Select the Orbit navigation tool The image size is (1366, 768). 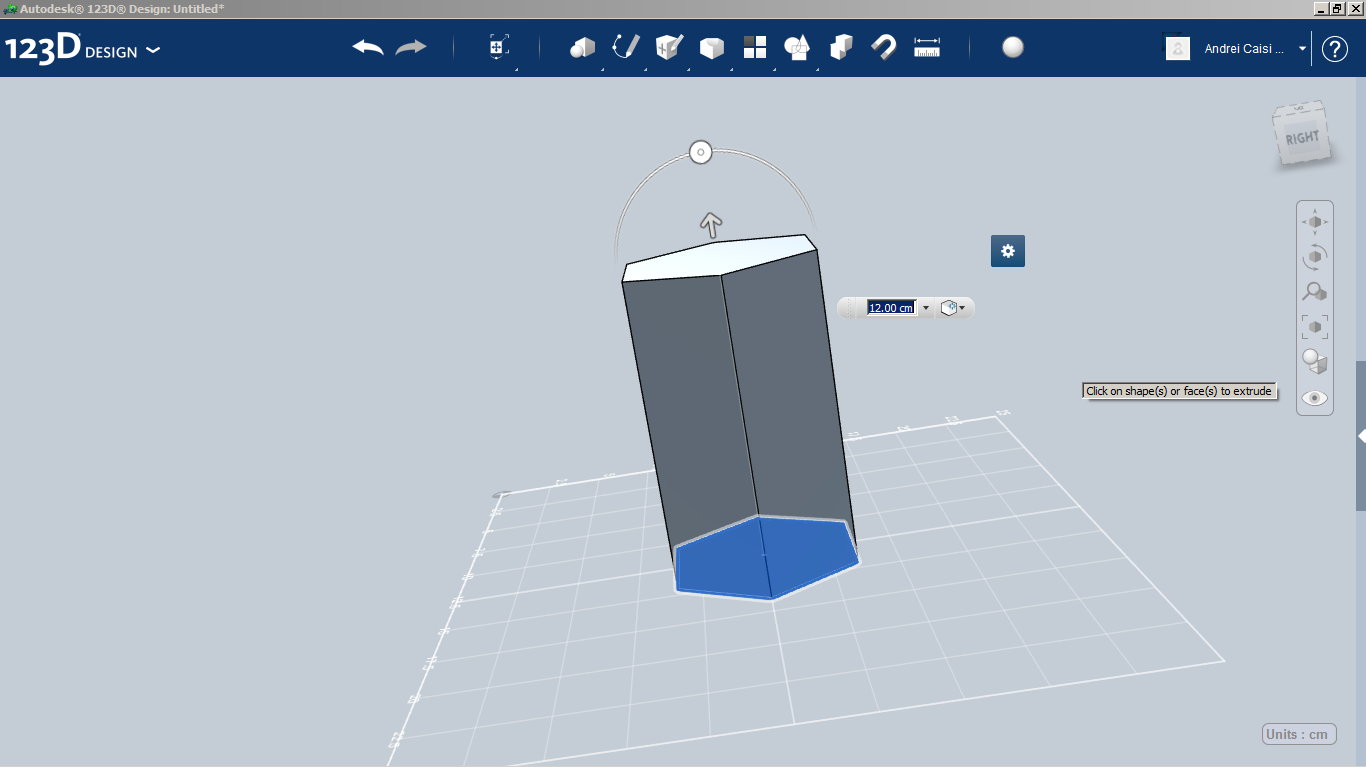tap(1315, 257)
